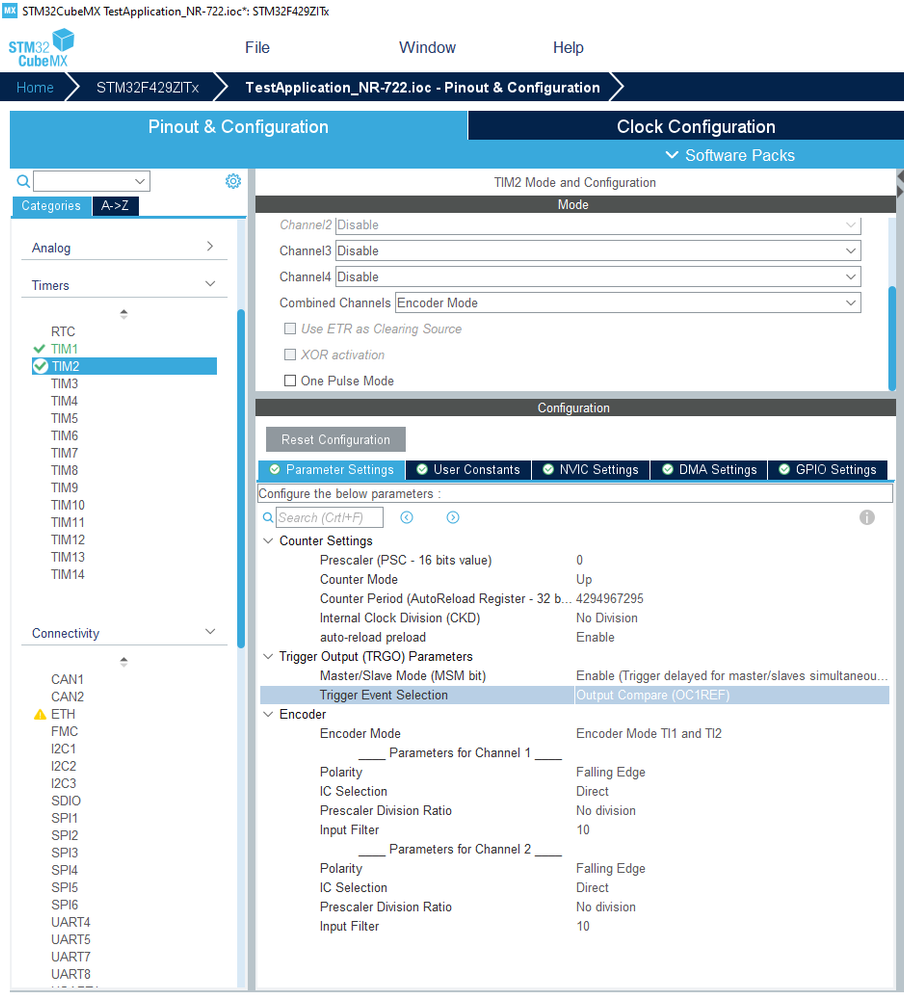
Task: Switch to the NVIC Settings tab
Action: [x=591, y=470]
